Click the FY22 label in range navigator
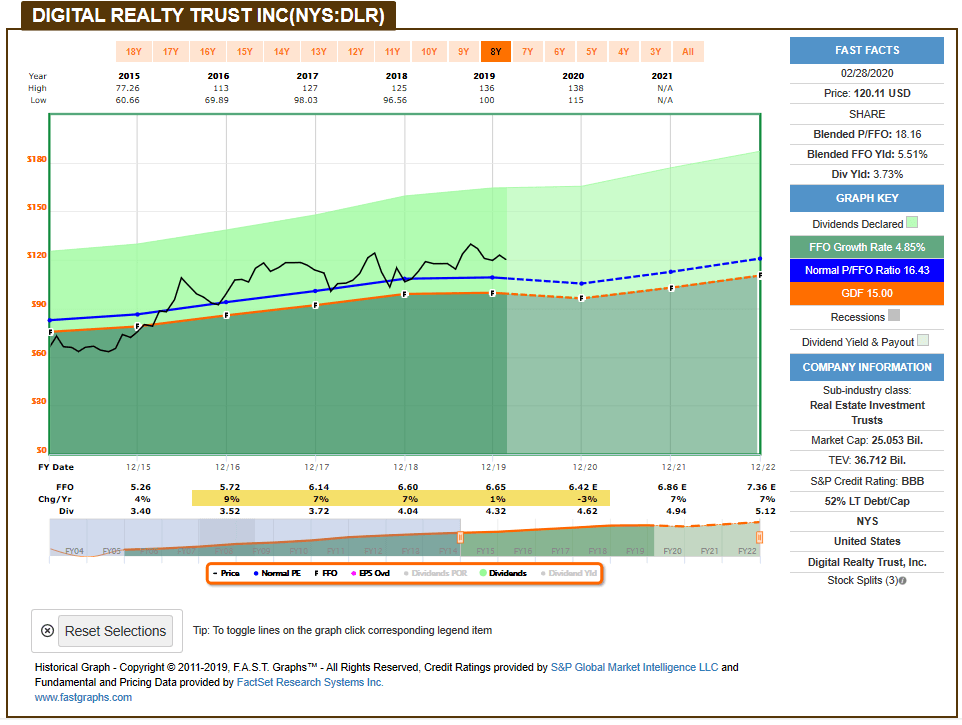 [x=747, y=551]
